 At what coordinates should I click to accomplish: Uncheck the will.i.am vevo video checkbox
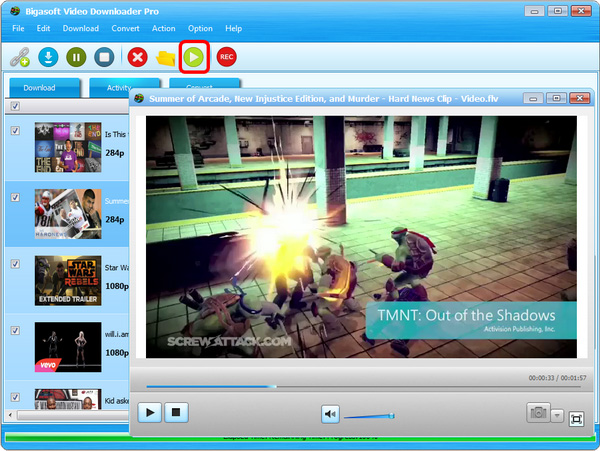[15, 331]
